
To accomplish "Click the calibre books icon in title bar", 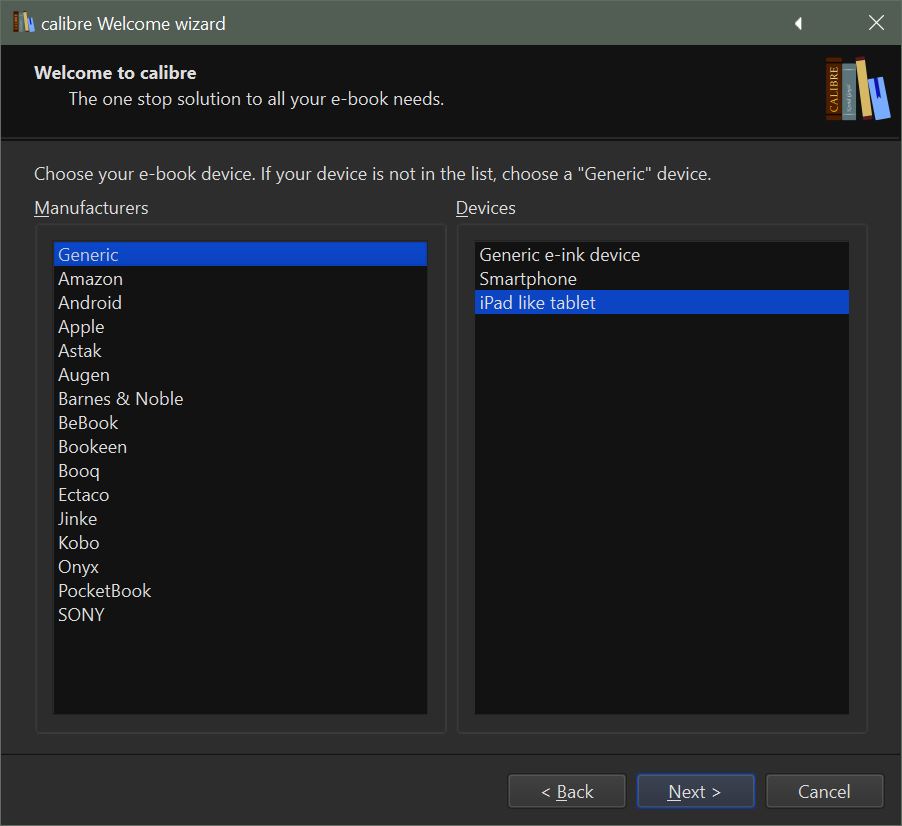I will click(x=24, y=22).
